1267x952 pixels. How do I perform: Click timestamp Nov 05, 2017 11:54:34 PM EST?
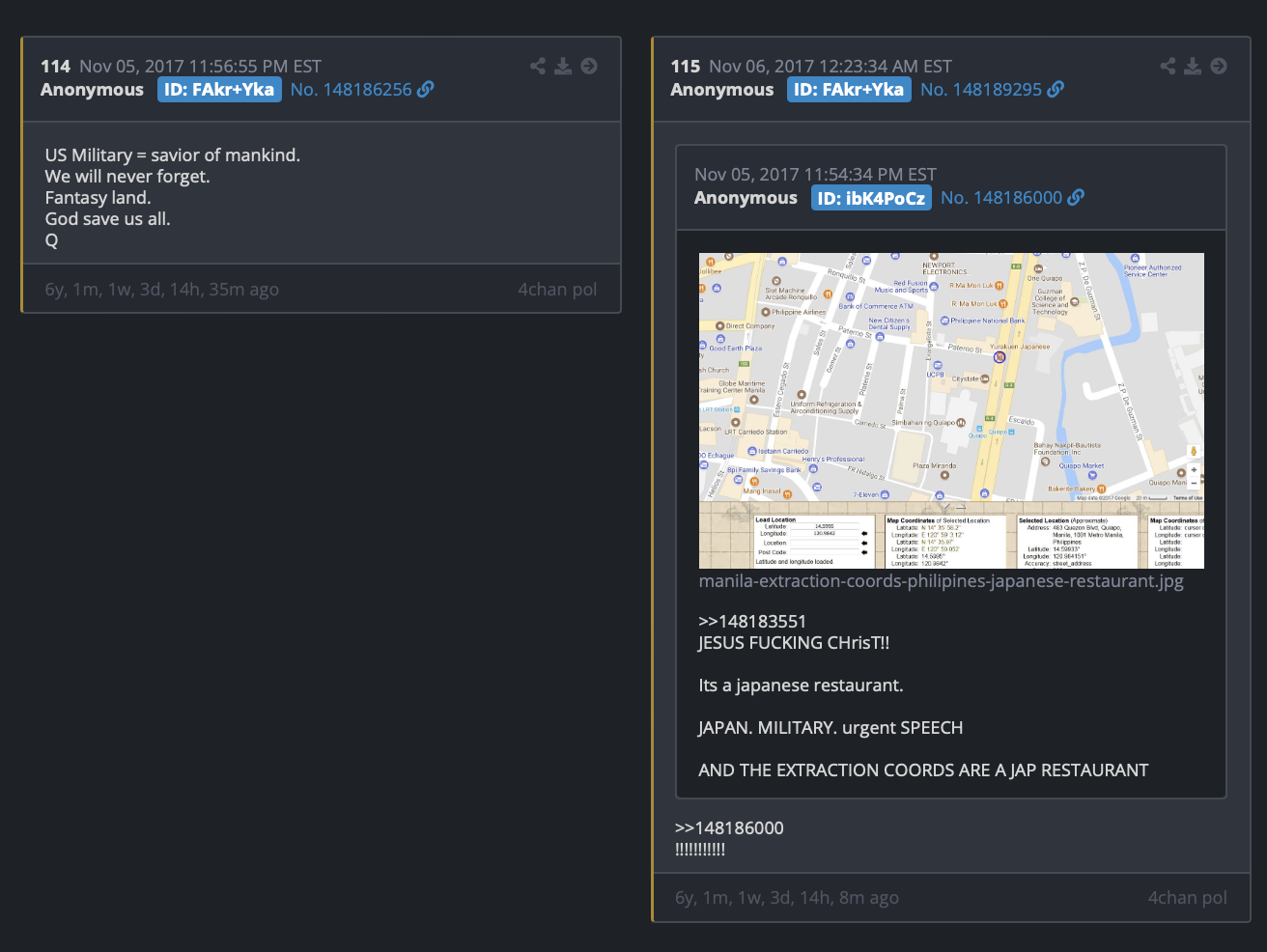(815, 175)
